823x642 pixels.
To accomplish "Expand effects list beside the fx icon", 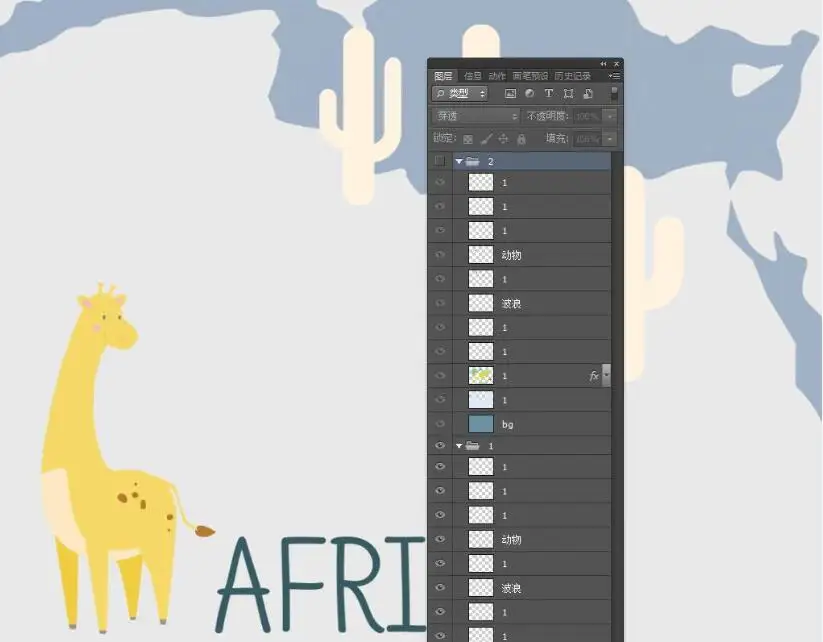I will pos(606,375).
